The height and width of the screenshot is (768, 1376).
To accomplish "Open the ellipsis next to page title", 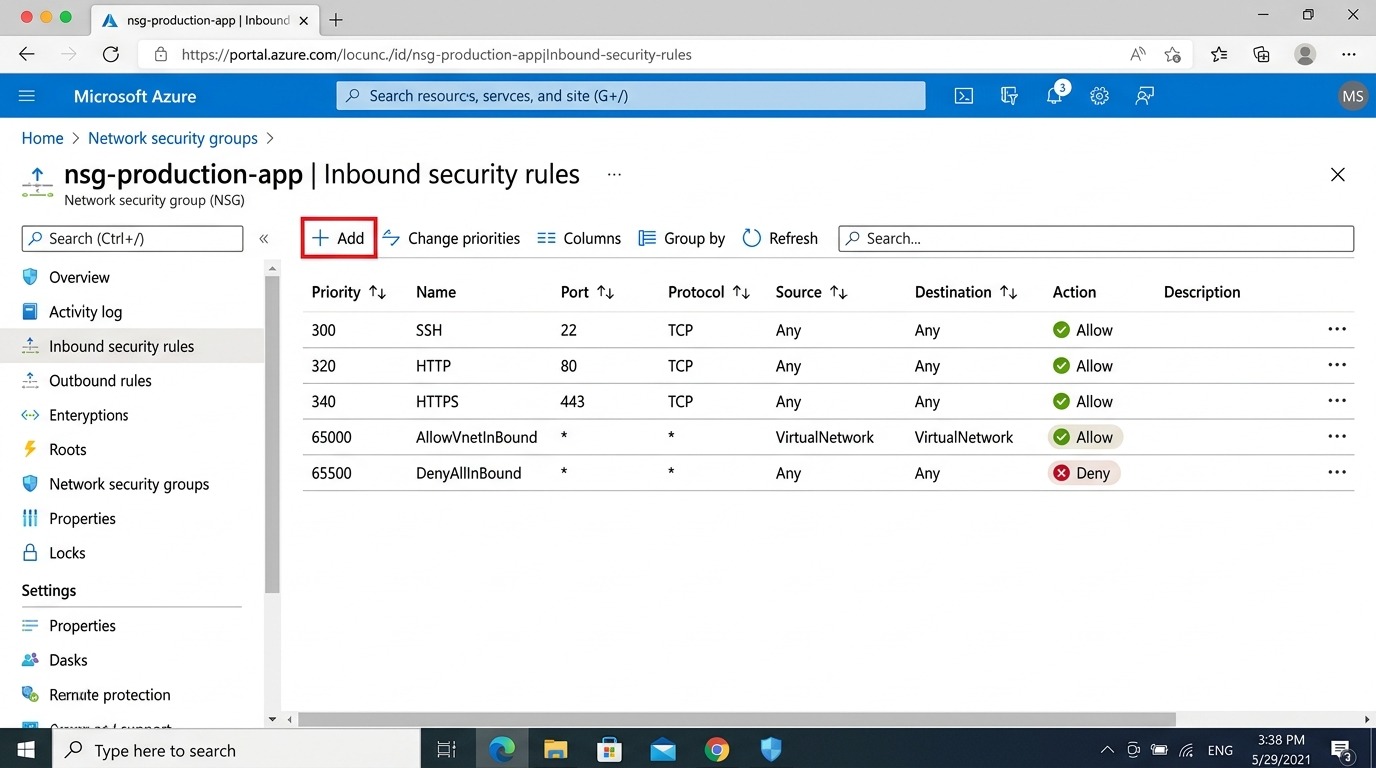I will [614, 174].
